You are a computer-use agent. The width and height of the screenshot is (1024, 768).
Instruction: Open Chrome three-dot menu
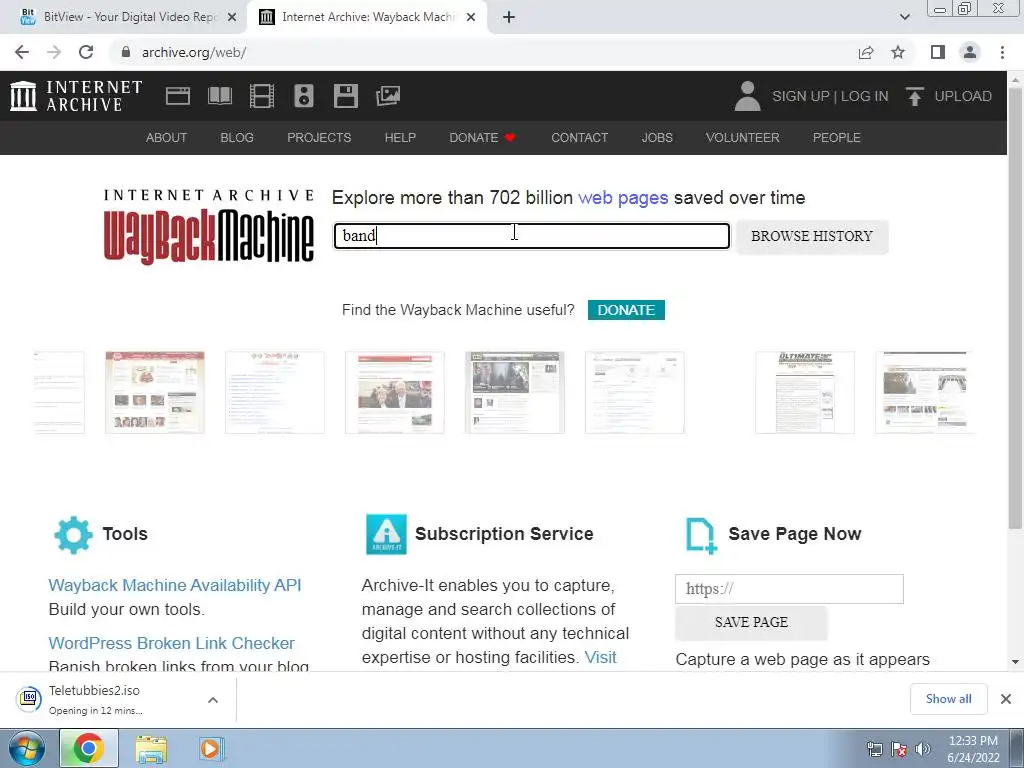[x=1002, y=52]
